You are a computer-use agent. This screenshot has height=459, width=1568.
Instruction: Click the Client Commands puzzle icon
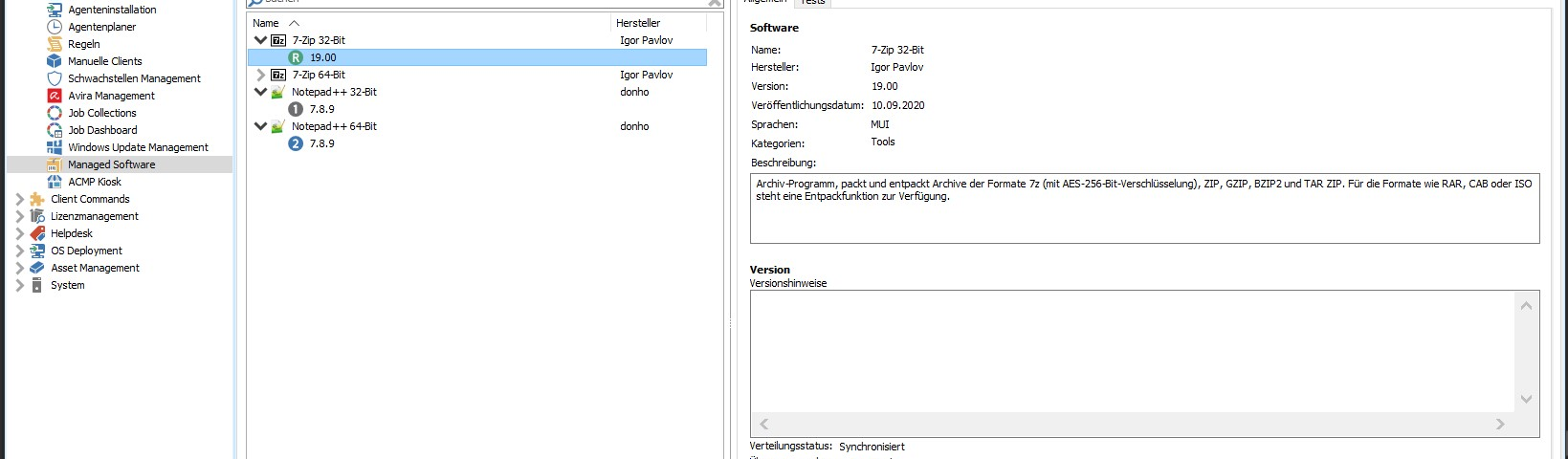37,199
